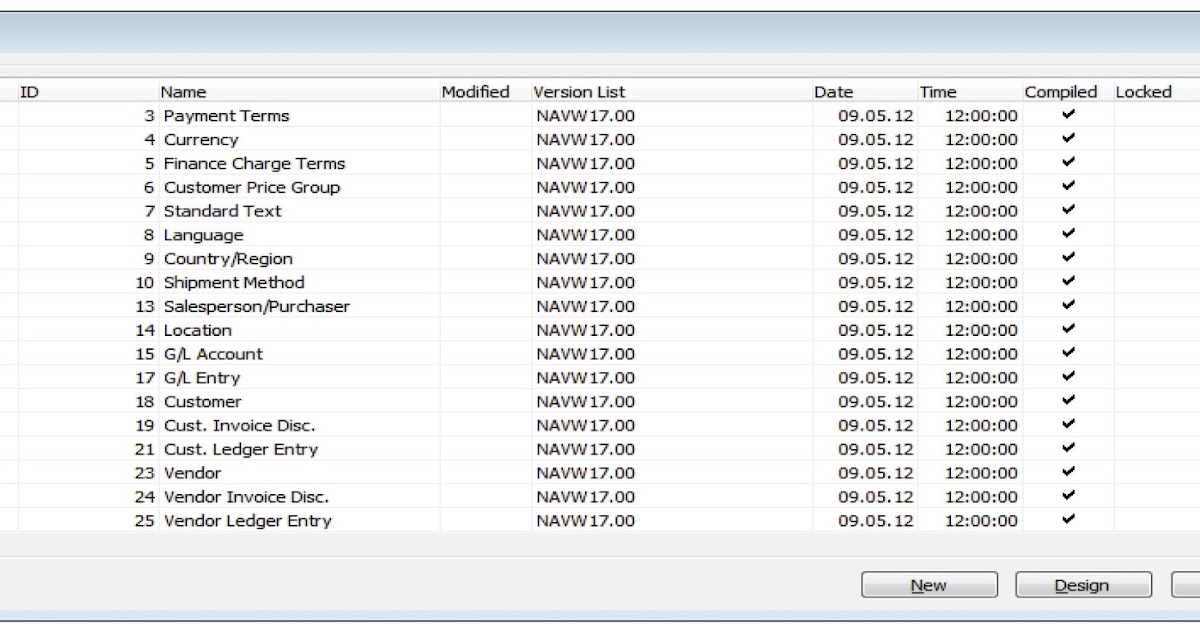Sort the list by the Name column header

tap(186, 91)
